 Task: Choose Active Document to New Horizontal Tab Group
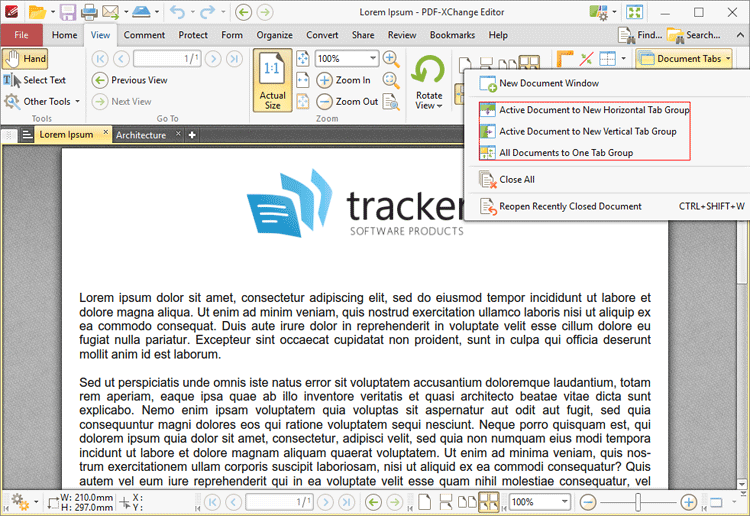pos(594,109)
